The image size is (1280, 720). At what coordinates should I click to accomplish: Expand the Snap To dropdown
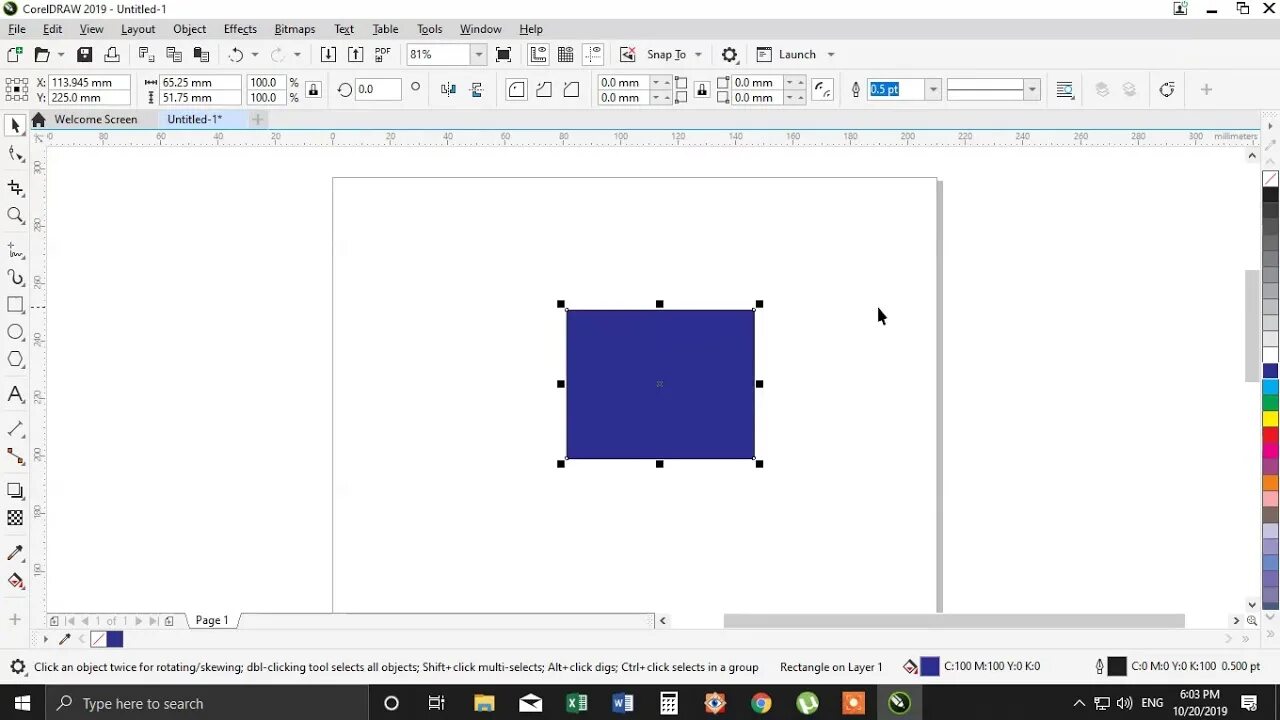(x=698, y=55)
